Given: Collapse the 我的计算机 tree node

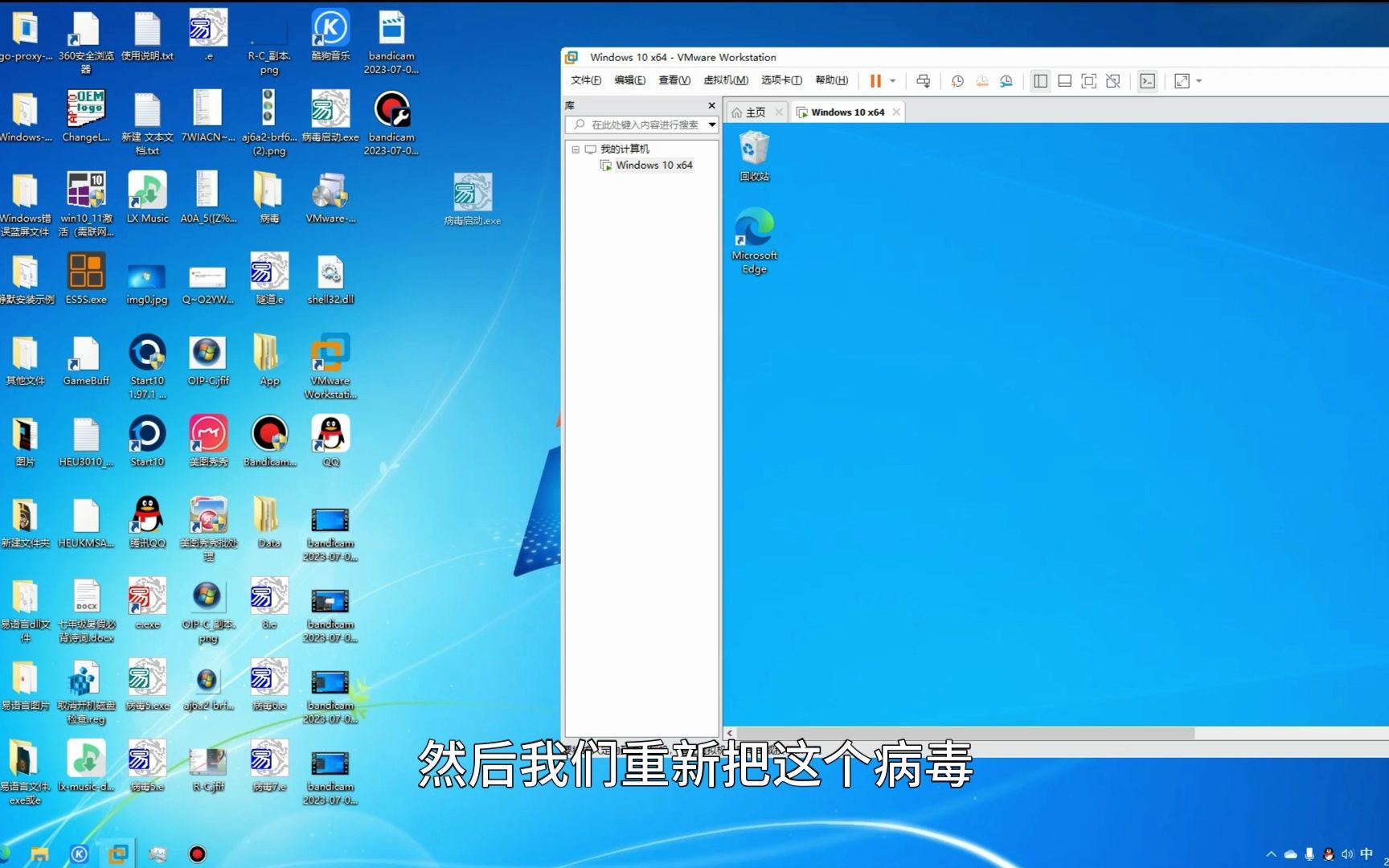Looking at the screenshot, I should [x=576, y=149].
